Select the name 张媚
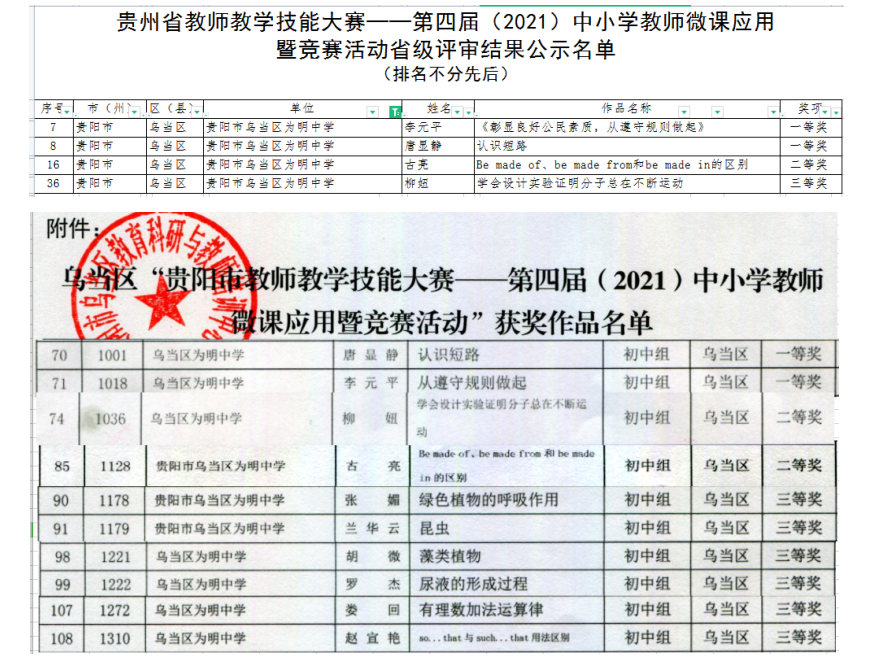887x670 pixels. tap(372, 500)
